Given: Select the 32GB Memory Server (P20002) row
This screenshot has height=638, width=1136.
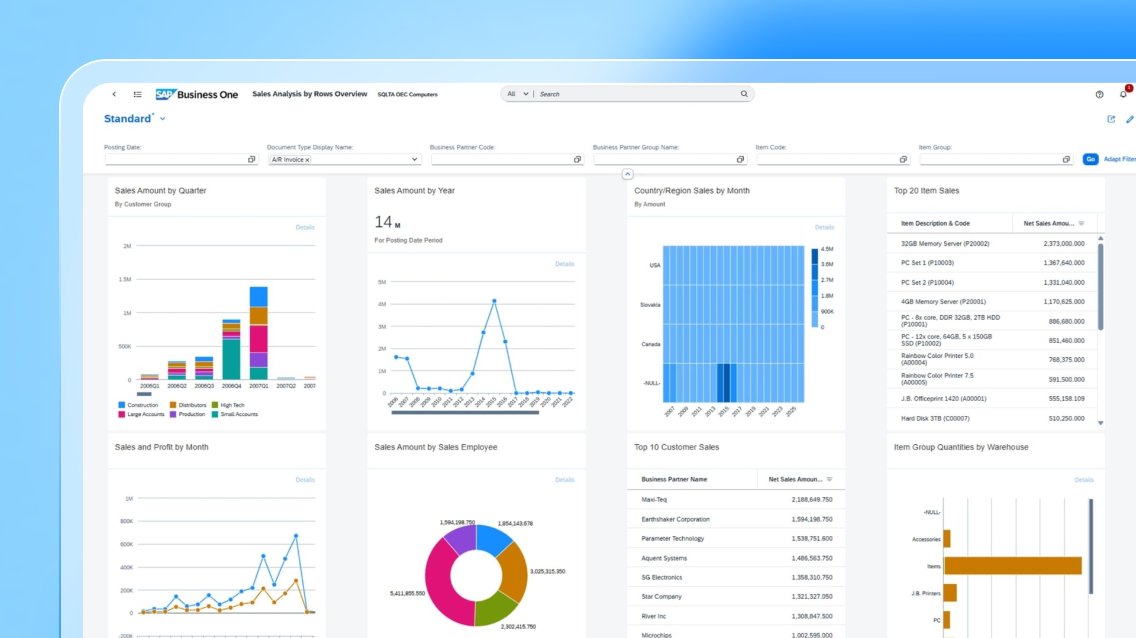Looking at the screenshot, I should pyautogui.click(x=993, y=244).
